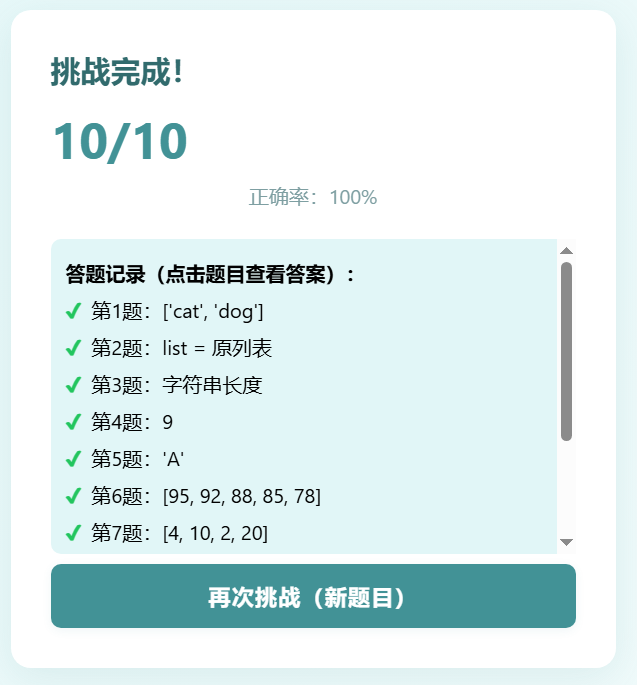Show answer for 第7题: [4, 10, 2, 20]
Image resolution: width=637 pixels, height=685 pixels.
180,533
